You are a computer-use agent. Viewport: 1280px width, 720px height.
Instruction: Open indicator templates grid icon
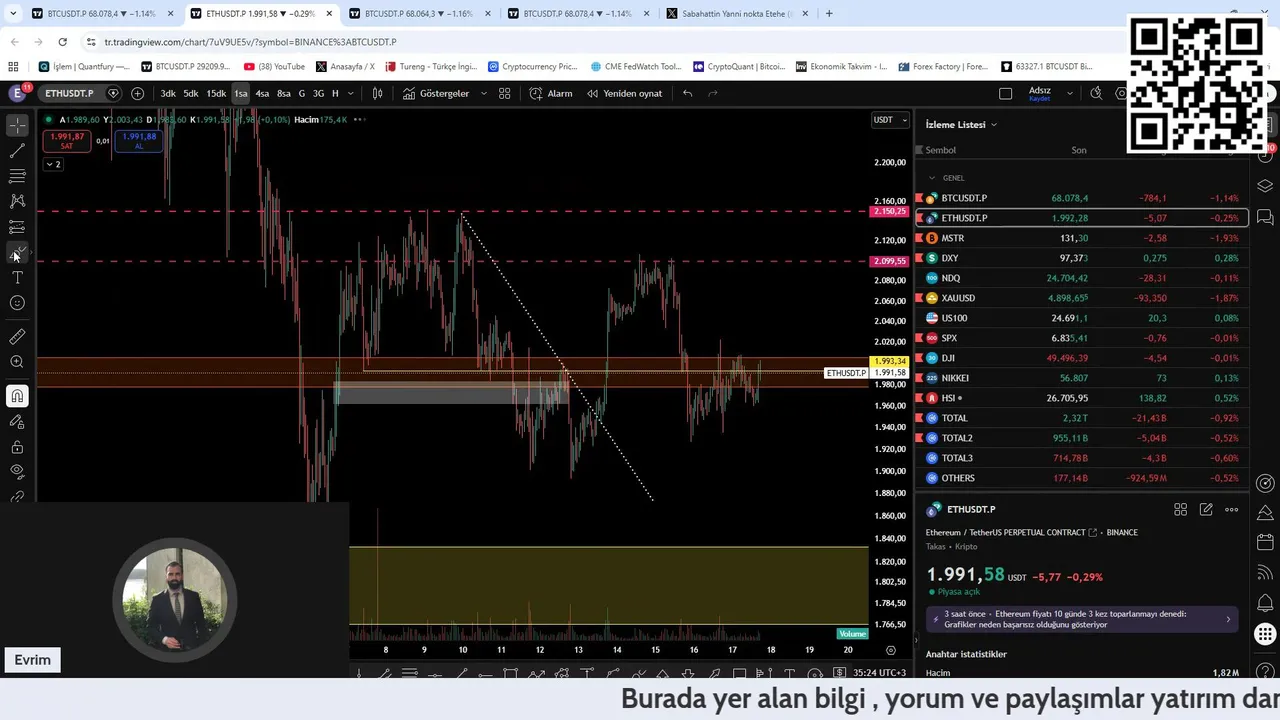505,93
